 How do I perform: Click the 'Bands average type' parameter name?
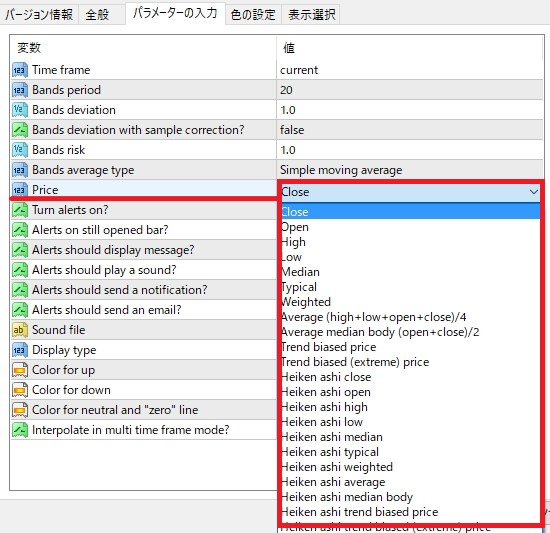83,170
